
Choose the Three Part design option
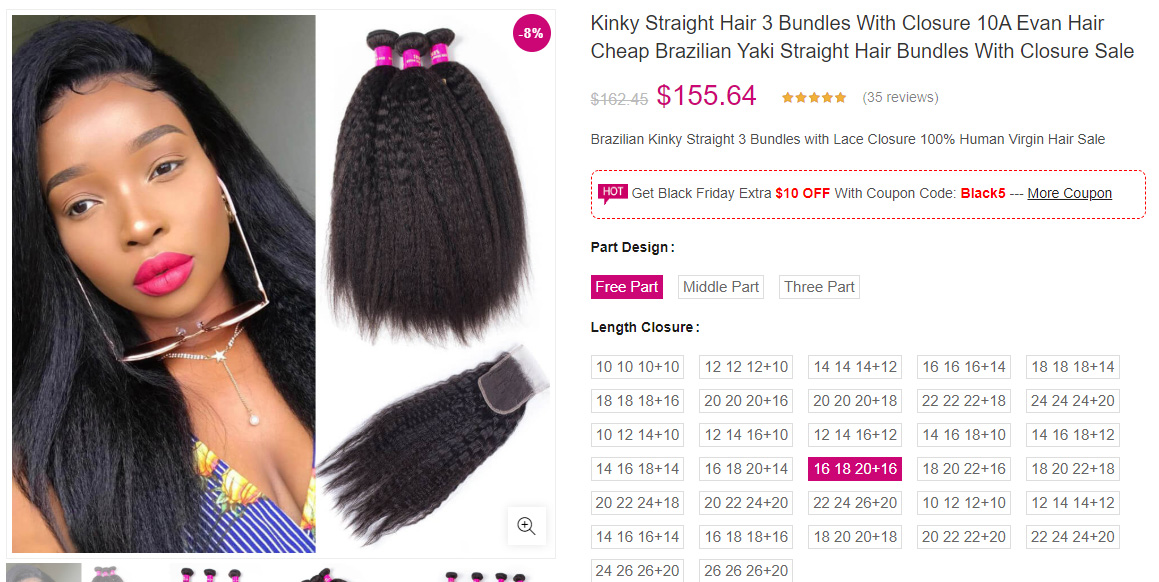pos(819,287)
